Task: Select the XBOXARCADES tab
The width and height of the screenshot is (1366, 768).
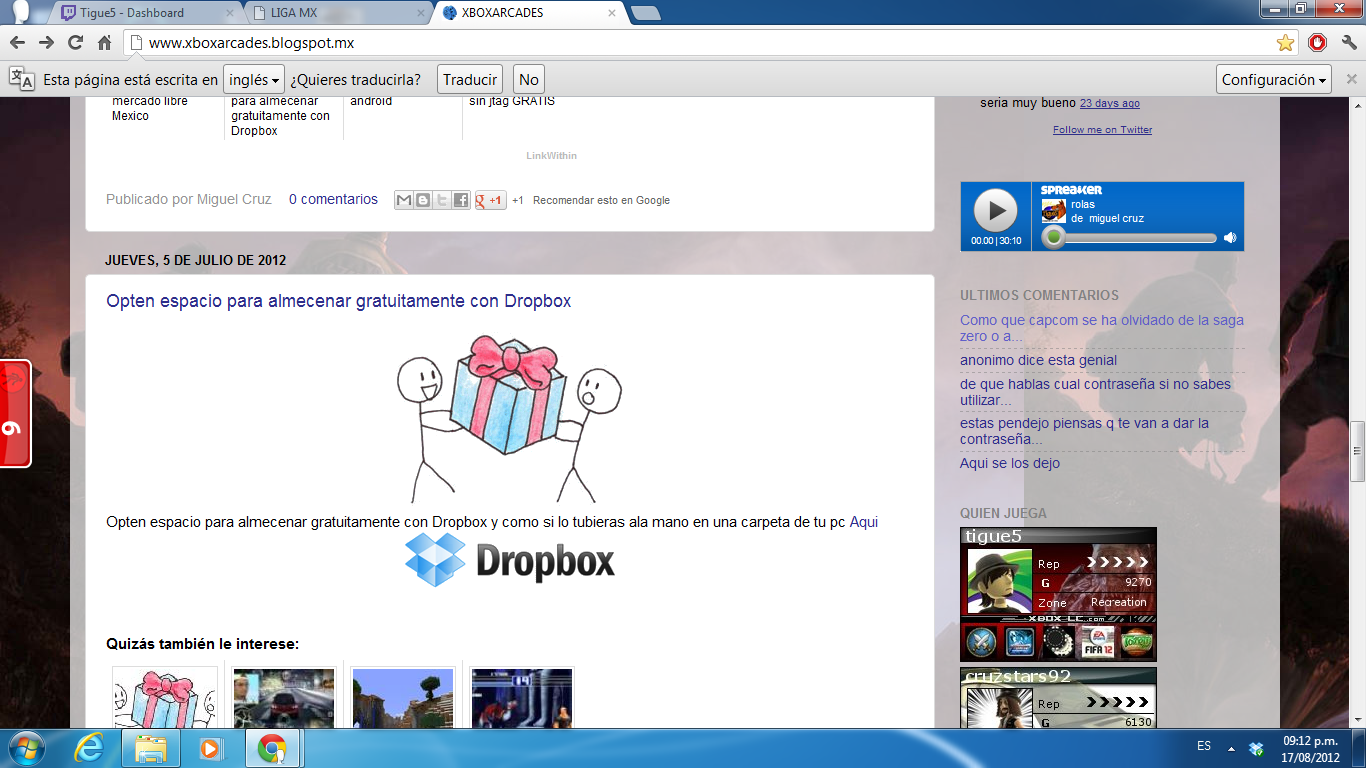Action: click(525, 13)
